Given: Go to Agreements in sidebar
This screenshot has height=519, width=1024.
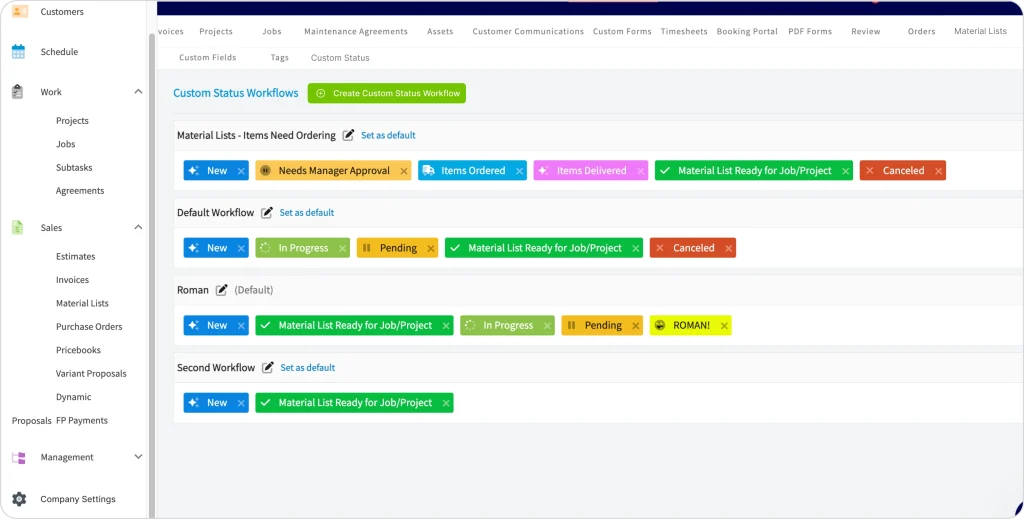Looking at the screenshot, I should [x=80, y=191].
